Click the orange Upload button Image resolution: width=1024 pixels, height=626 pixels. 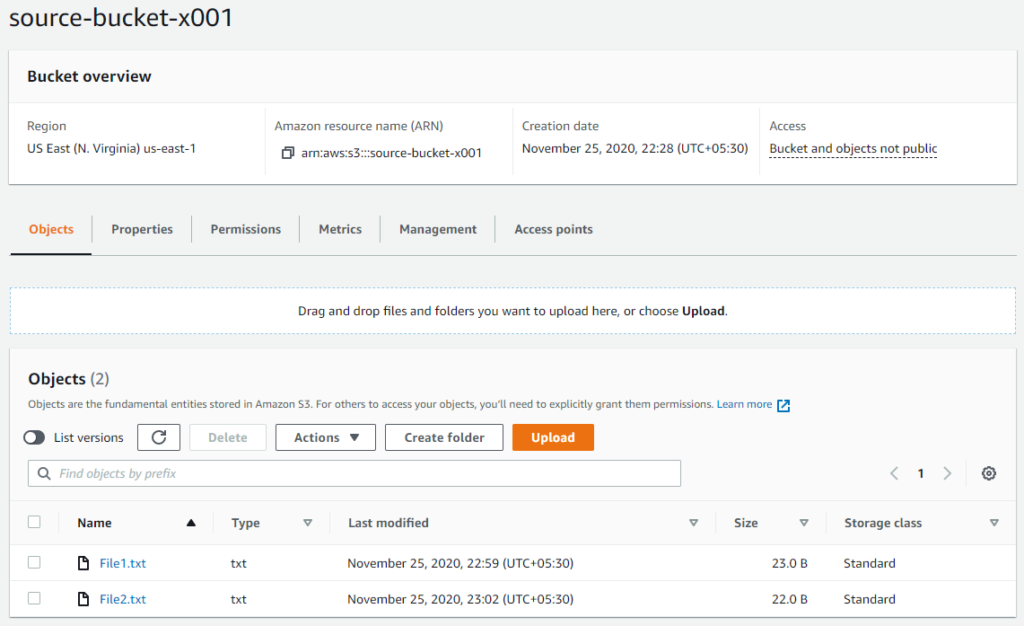[x=552, y=437]
